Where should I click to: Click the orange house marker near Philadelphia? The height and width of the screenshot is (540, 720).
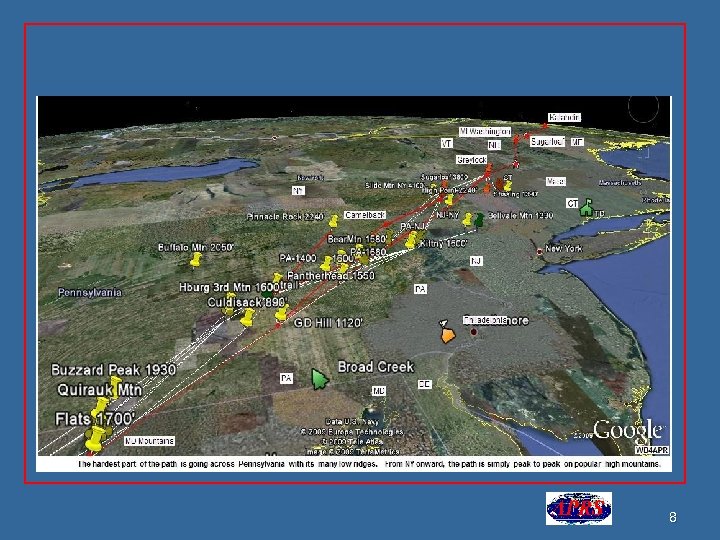pos(447,335)
